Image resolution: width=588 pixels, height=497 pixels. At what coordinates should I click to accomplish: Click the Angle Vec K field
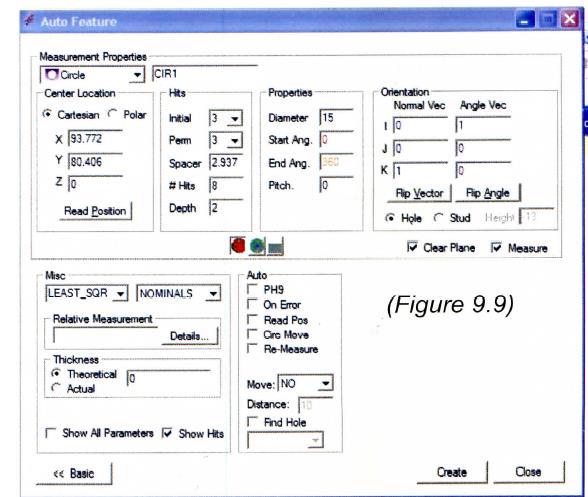tap(483, 170)
